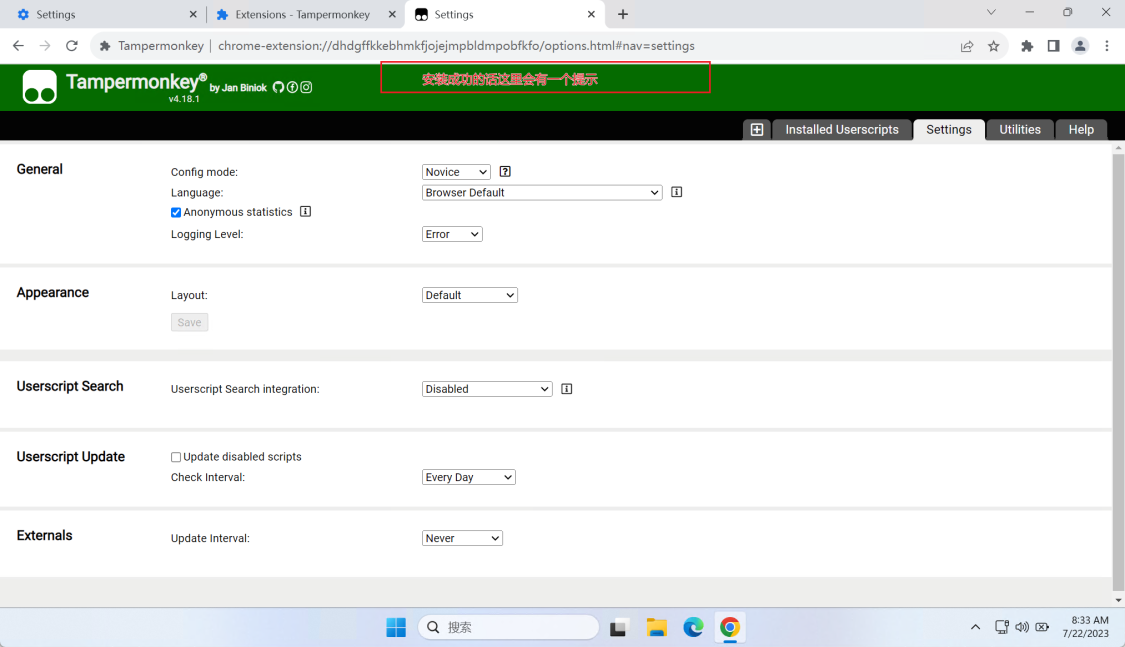Click browser back arrow
This screenshot has width=1125, height=647.
tap(18, 46)
